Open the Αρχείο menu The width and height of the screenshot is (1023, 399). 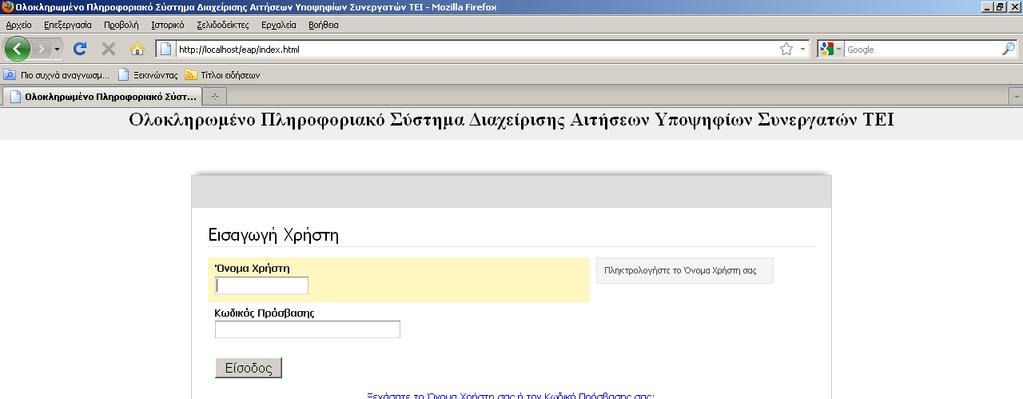click(x=18, y=25)
